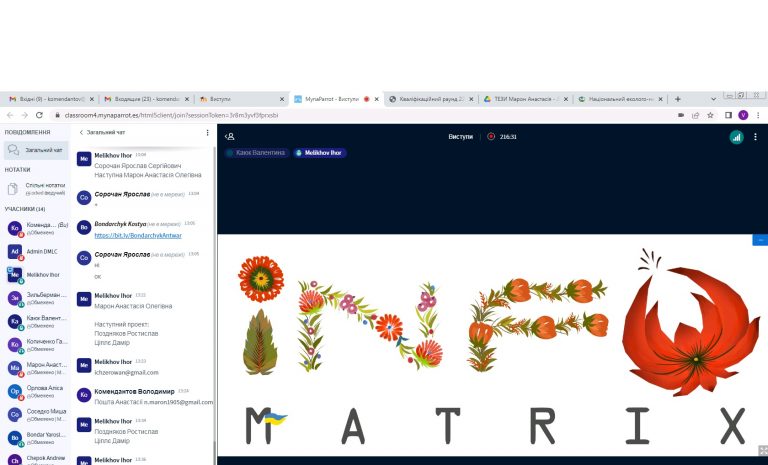This screenshot has height=465, width=768.
Task: Click the Каюк Валентина speaker indicator
Action: [x=257, y=153]
